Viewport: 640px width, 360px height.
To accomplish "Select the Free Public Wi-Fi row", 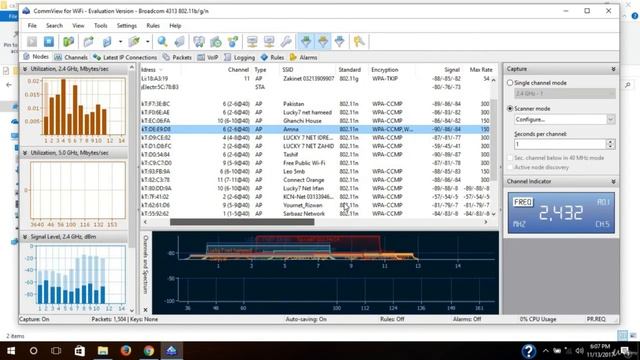I will (x=315, y=163).
